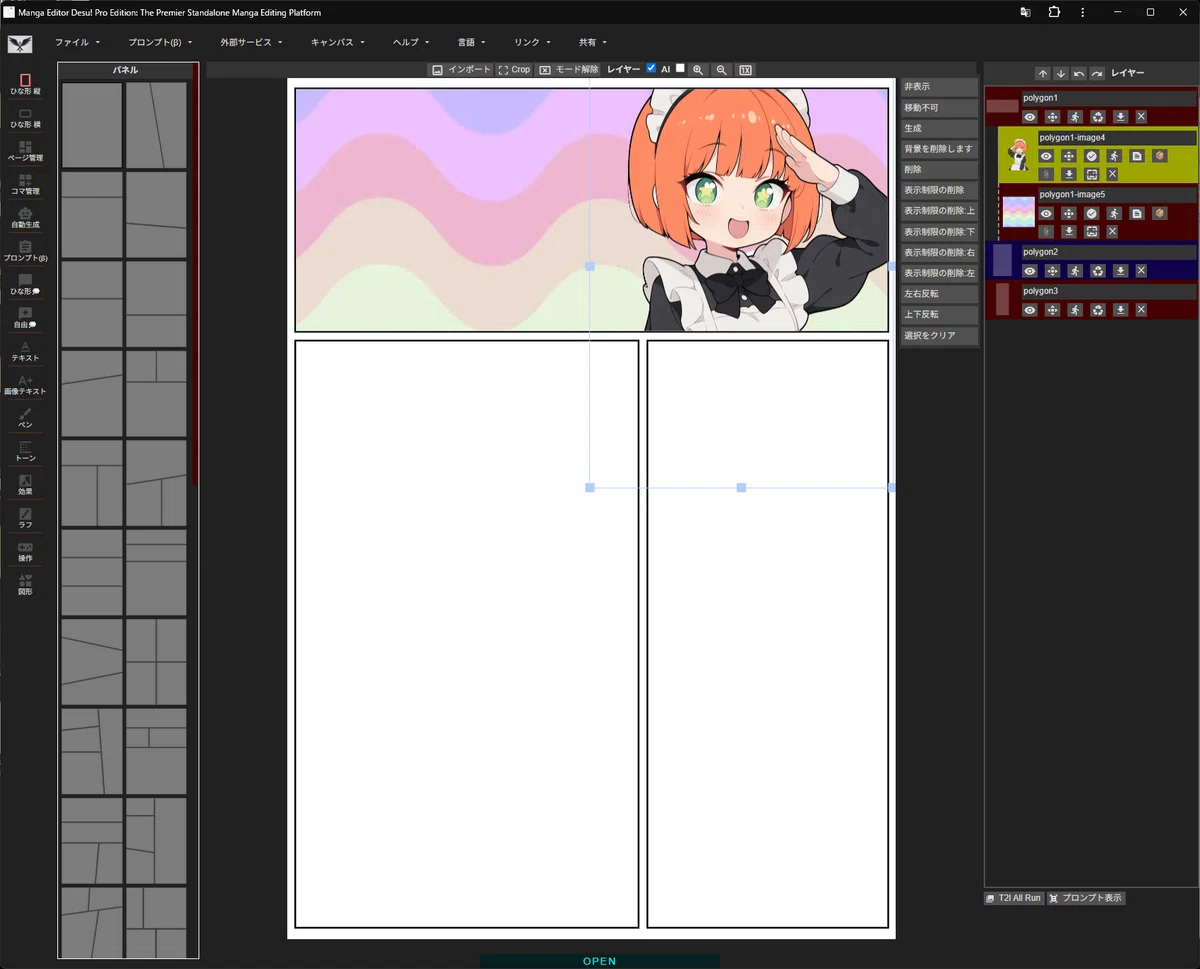Toggle the レイヤー checkbox in top toolbar
Screen dimensions: 1200x969
point(651,69)
